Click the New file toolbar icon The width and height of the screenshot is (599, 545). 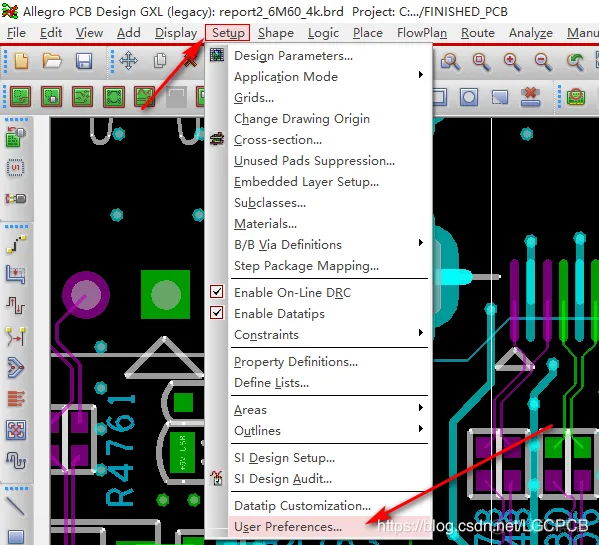tap(21, 61)
